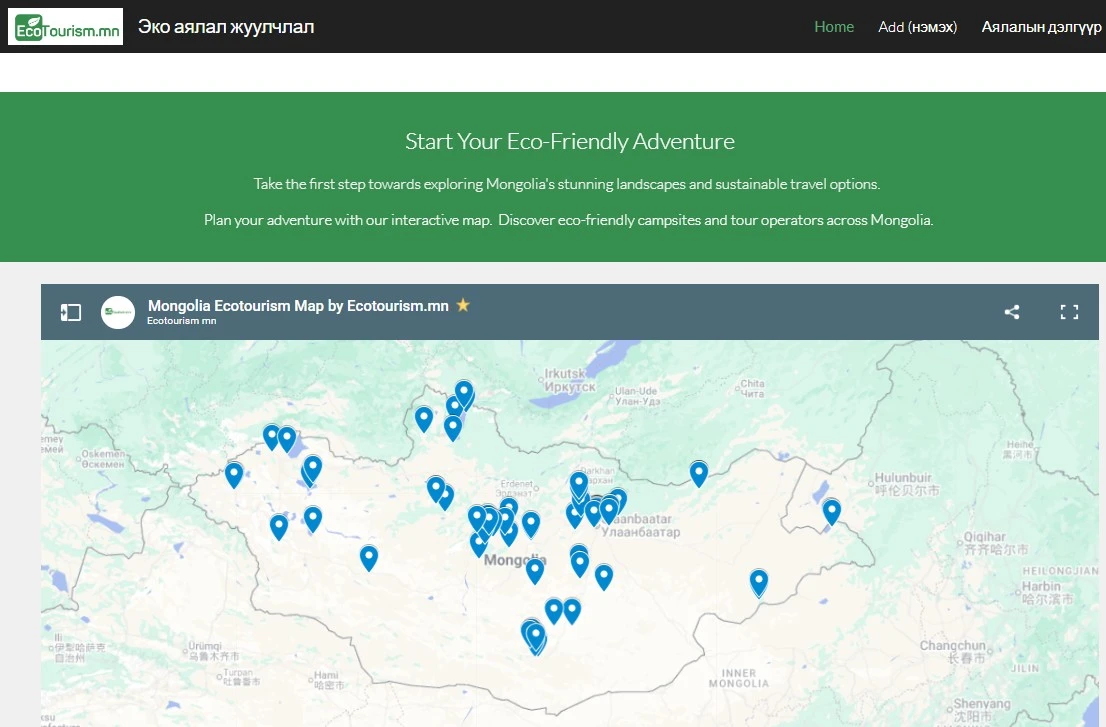Select the westernmost map pin near Oskemen
Viewport: 1106px width, 727px height.
click(x=234, y=475)
